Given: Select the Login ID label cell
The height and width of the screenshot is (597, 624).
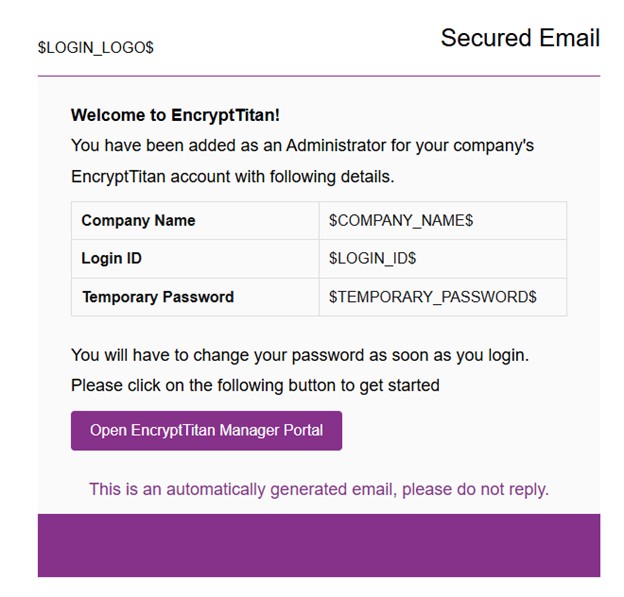Looking at the screenshot, I should coord(195,259).
